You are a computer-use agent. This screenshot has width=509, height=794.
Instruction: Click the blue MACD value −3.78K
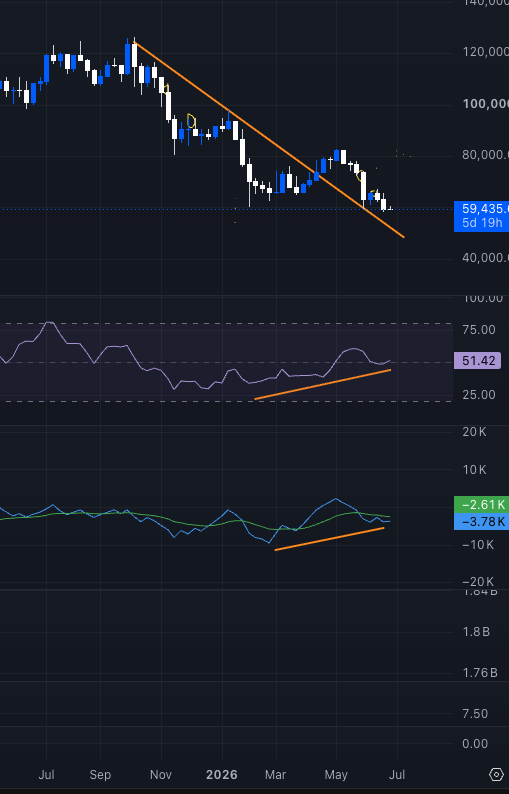click(482, 522)
